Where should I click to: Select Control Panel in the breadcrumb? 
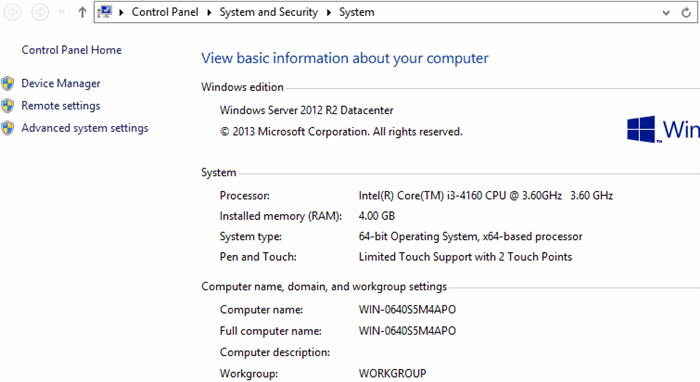coord(165,12)
